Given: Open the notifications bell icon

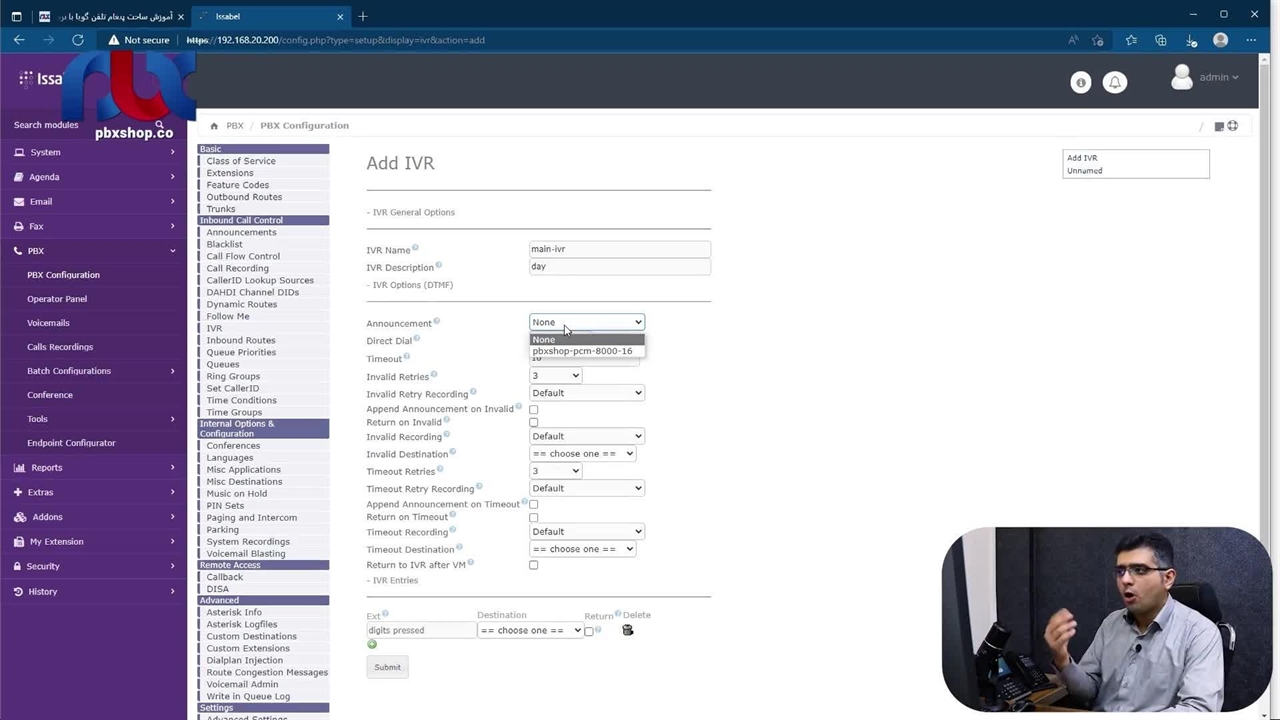Looking at the screenshot, I should (x=1115, y=83).
